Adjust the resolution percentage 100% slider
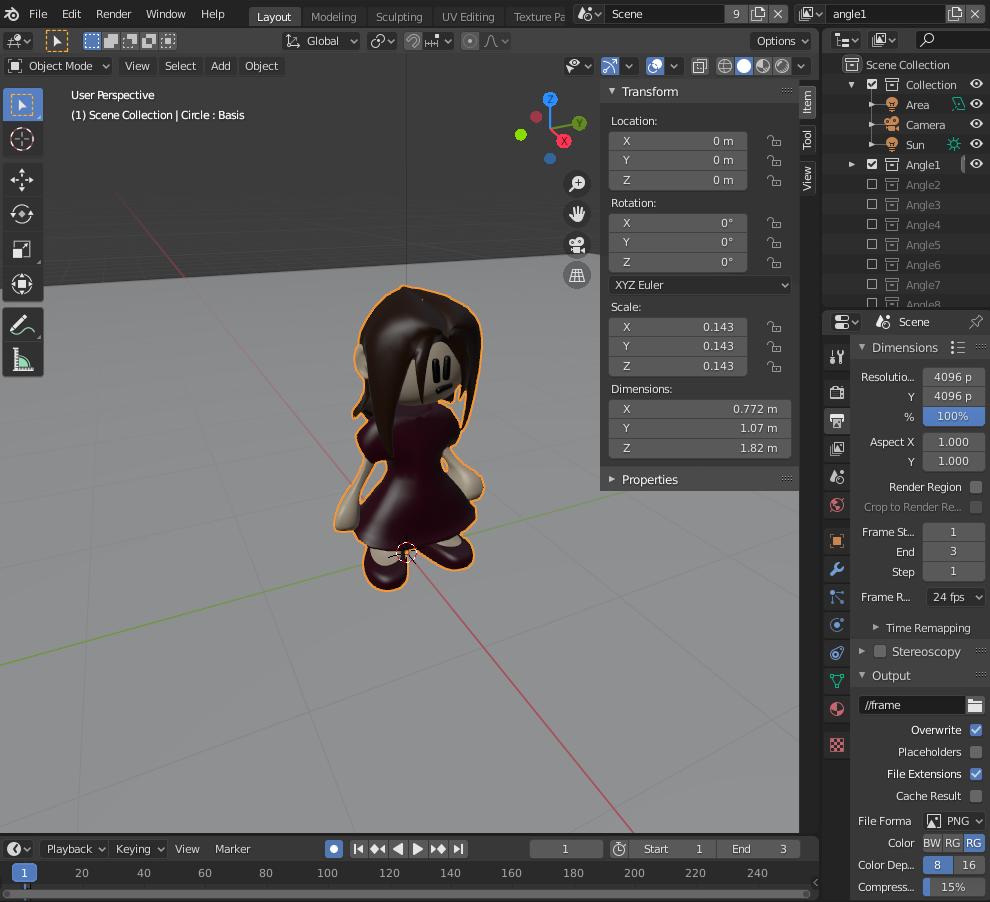Viewport: 990px width, 902px height. click(953, 417)
